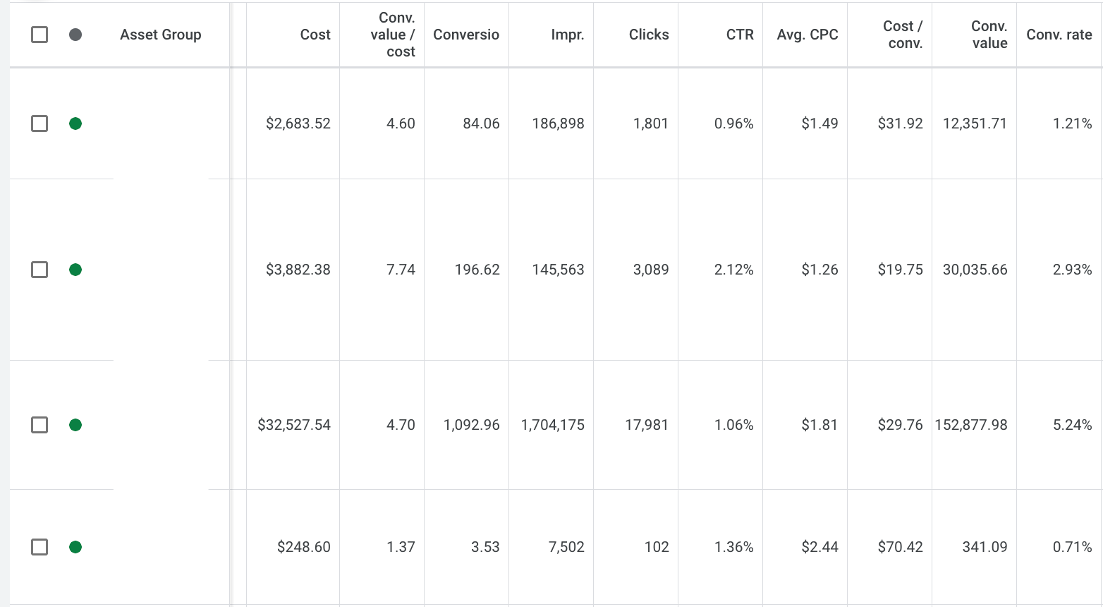Screen dimensions: 1104x608
Task: Click the Asset Group column header
Action: coord(161,35)
